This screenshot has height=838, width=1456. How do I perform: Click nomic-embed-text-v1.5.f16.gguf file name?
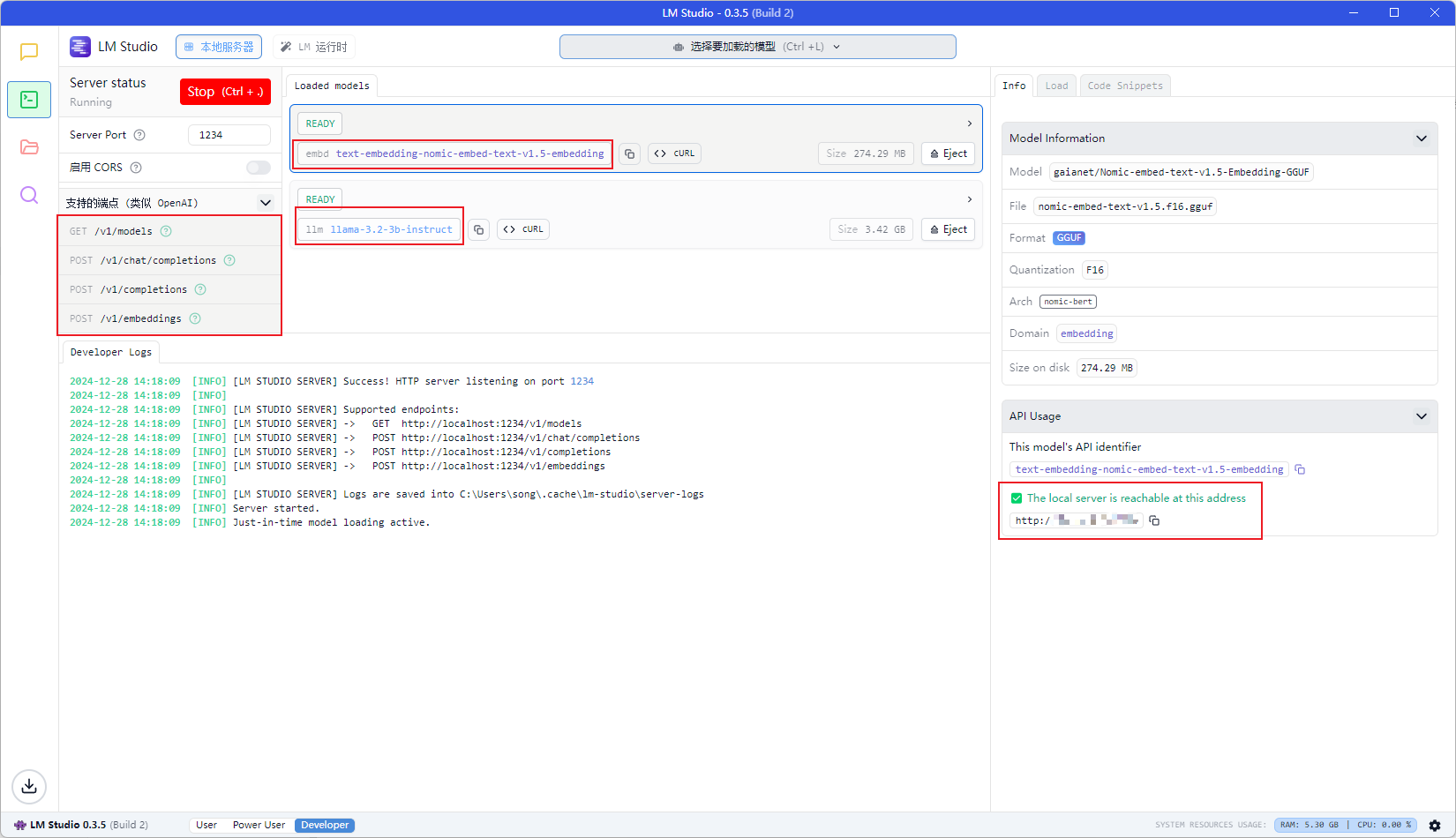[1125, 206]
